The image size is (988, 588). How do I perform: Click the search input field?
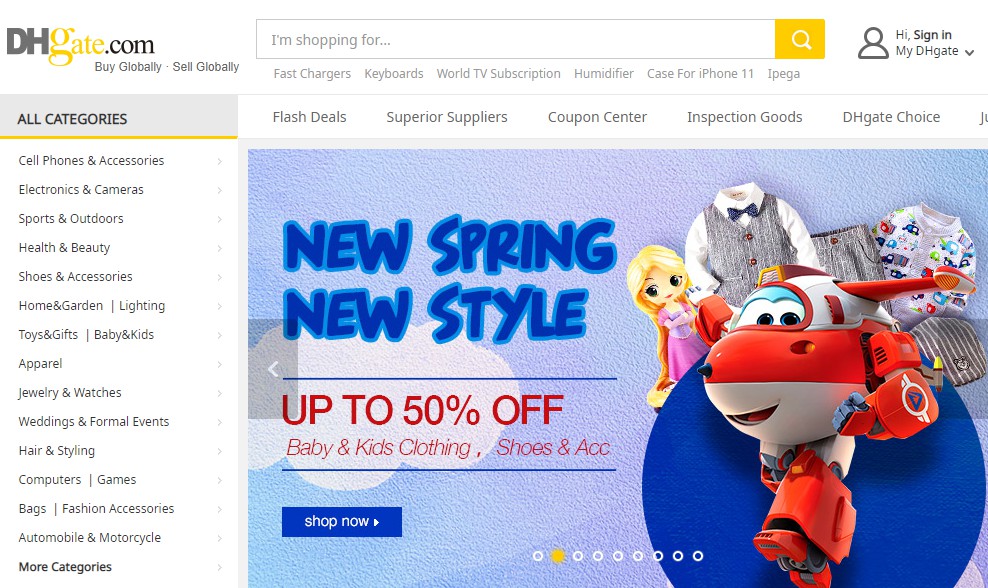pos(515,40)
